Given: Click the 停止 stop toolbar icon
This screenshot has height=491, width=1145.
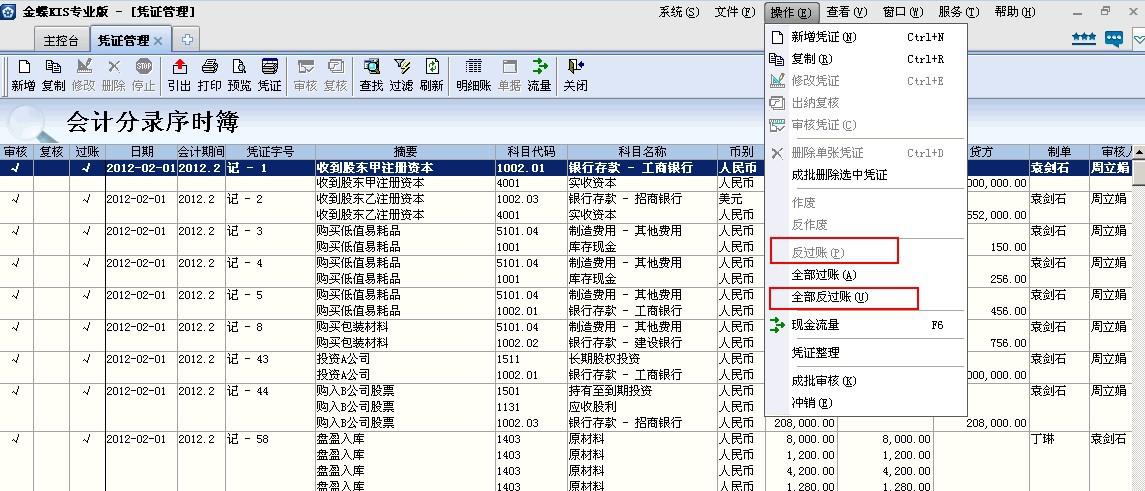Looking at the screenshot, I should click(x=143, y=75).
